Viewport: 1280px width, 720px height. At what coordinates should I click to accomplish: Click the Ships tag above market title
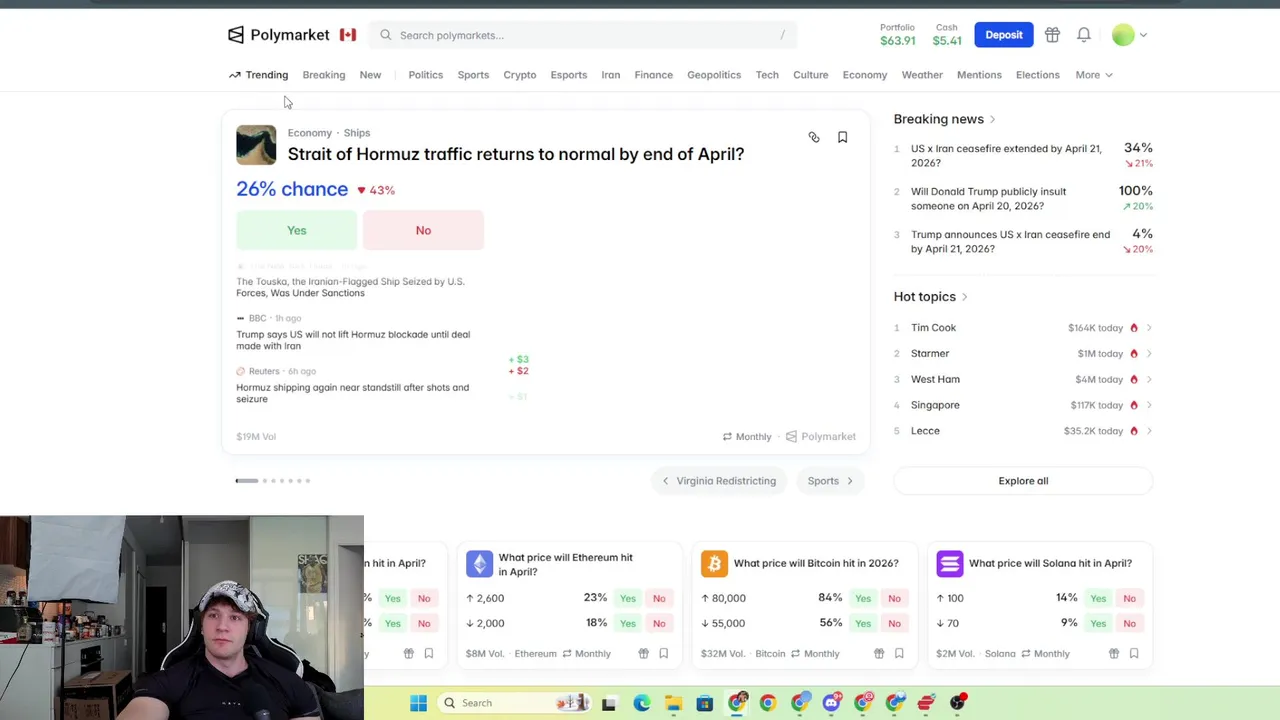(357, 133)
